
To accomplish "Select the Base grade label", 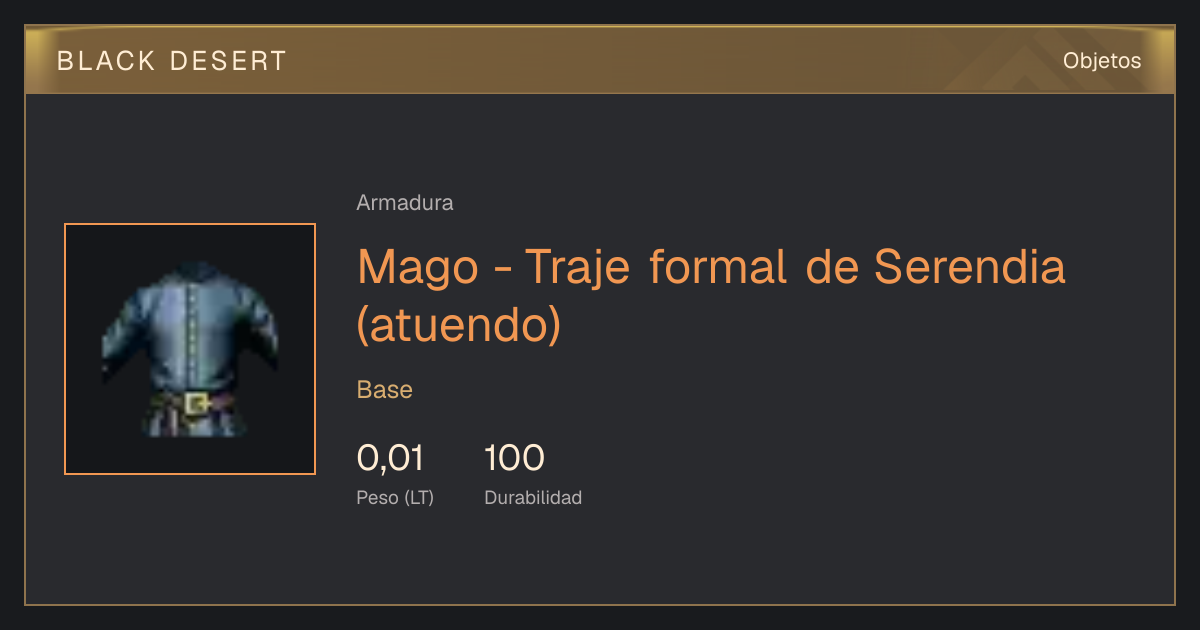I will [x=385, y=390].
